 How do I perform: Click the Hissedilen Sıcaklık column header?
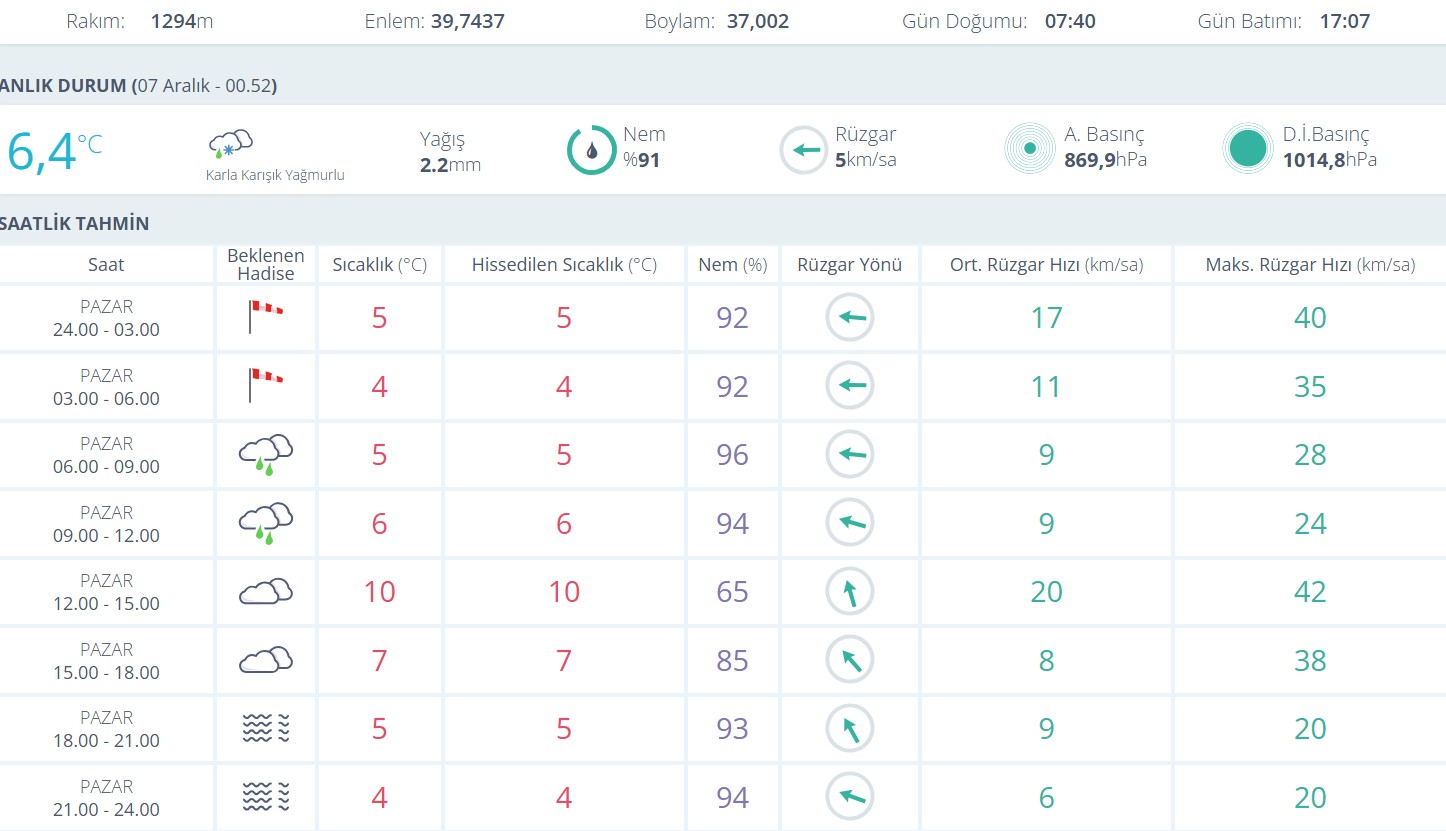[564, 265]
